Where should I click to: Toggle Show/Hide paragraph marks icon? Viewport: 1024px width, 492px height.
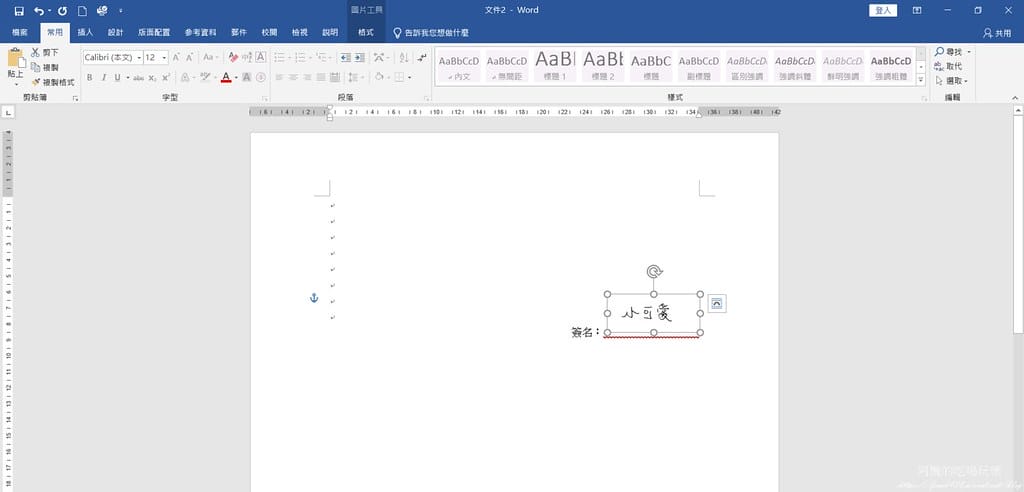(422, 57)
